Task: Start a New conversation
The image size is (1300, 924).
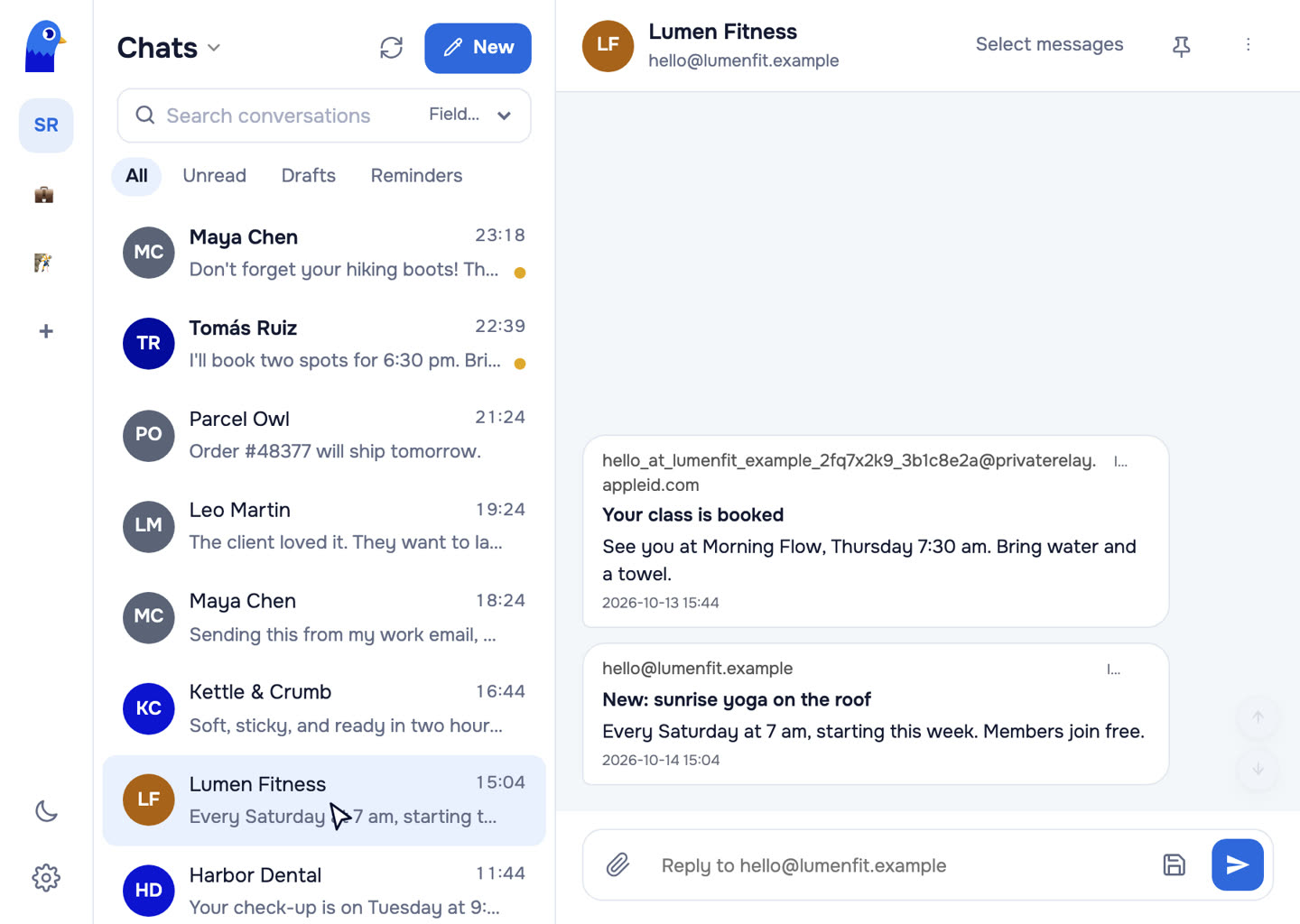Action: click(x=478, y=48)
